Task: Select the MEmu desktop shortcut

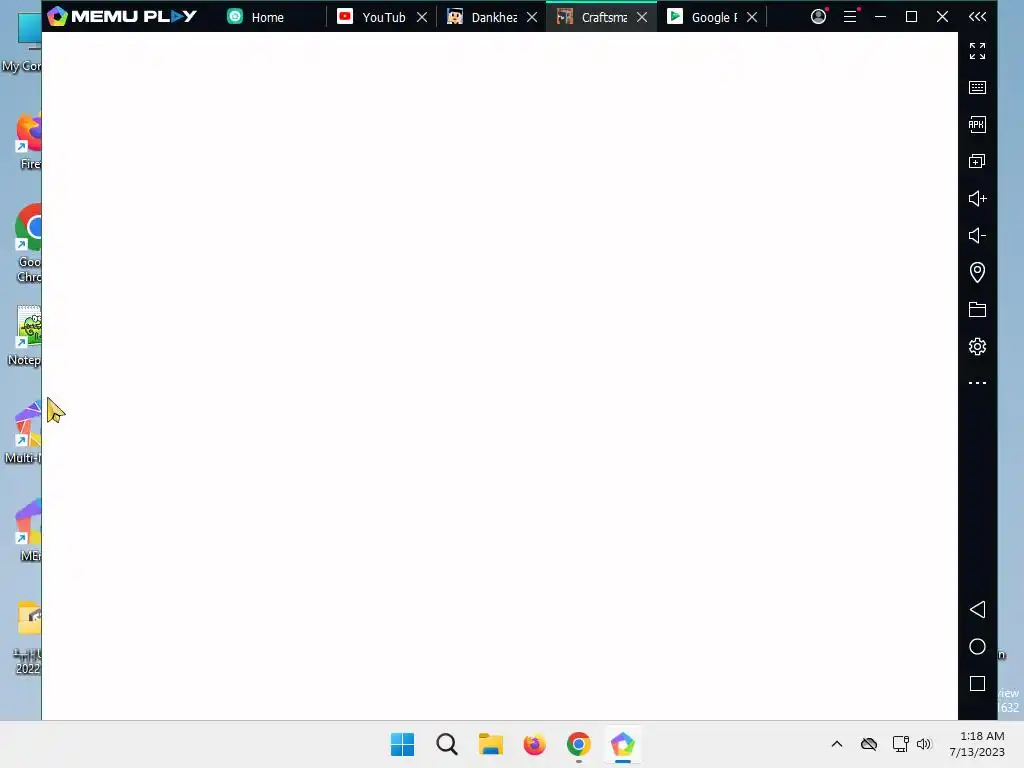Action: coord(29,530)
